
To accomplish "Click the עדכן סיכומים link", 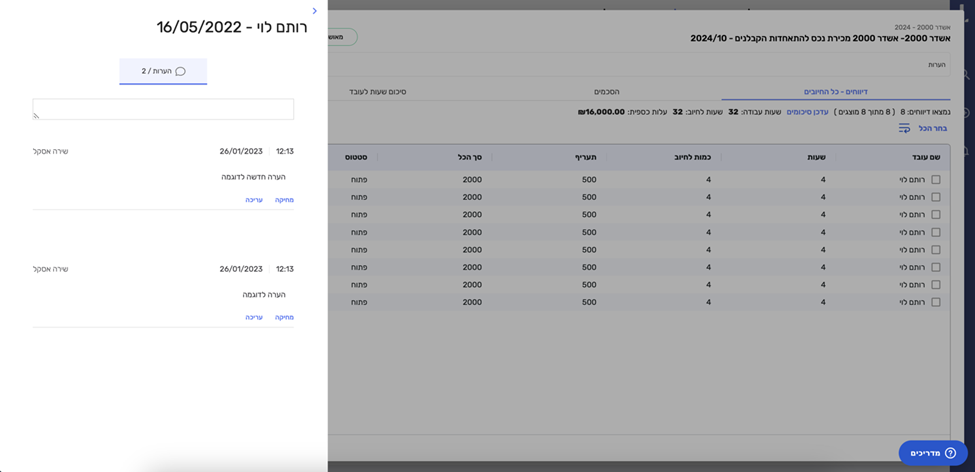I will click(x=807, y=112).
